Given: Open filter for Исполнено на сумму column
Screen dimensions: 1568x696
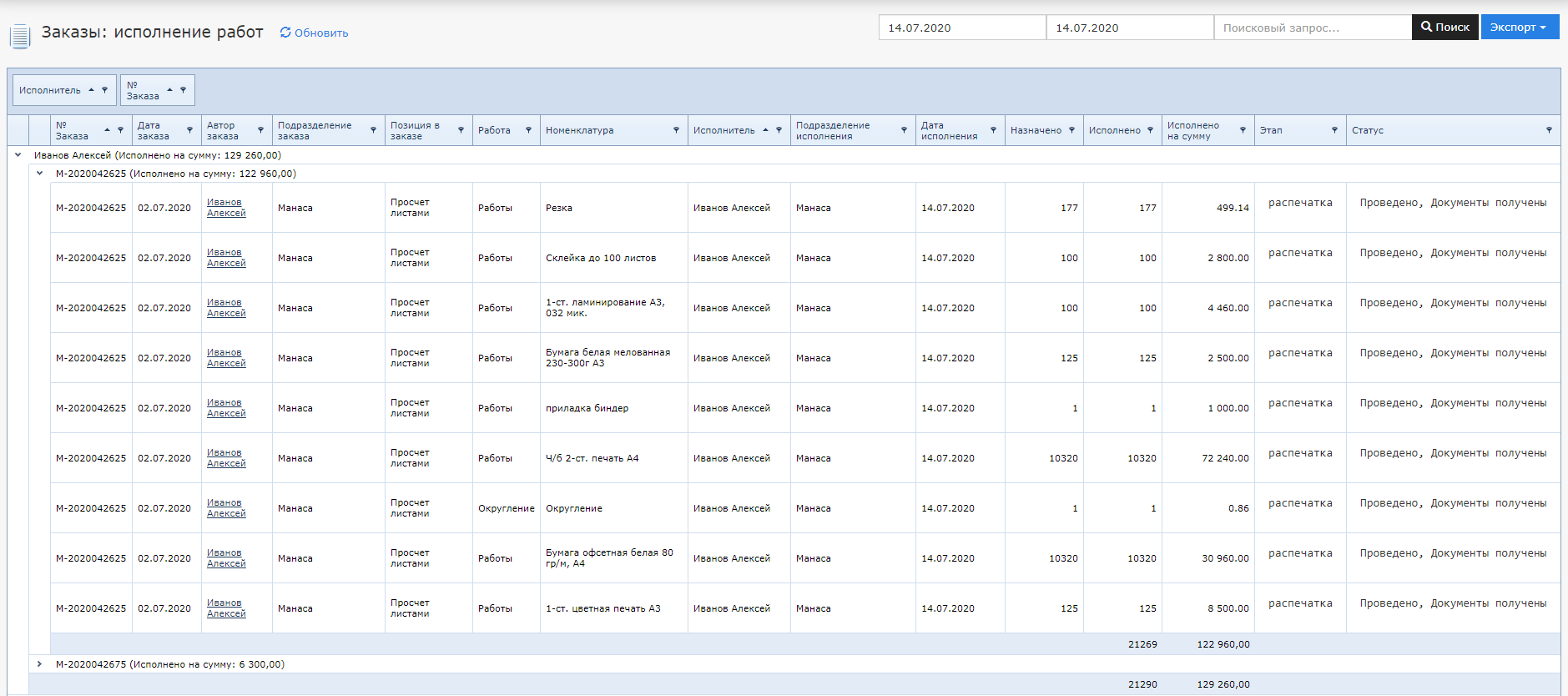Looking at the screenshot, I should click(x=1243, y=130).
